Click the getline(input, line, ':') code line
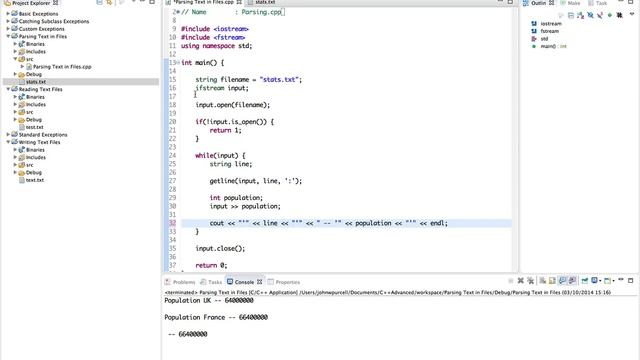Image resolution: width=640 pixels, height=360 pixels. pyautogui.click(x=256, y=181)
